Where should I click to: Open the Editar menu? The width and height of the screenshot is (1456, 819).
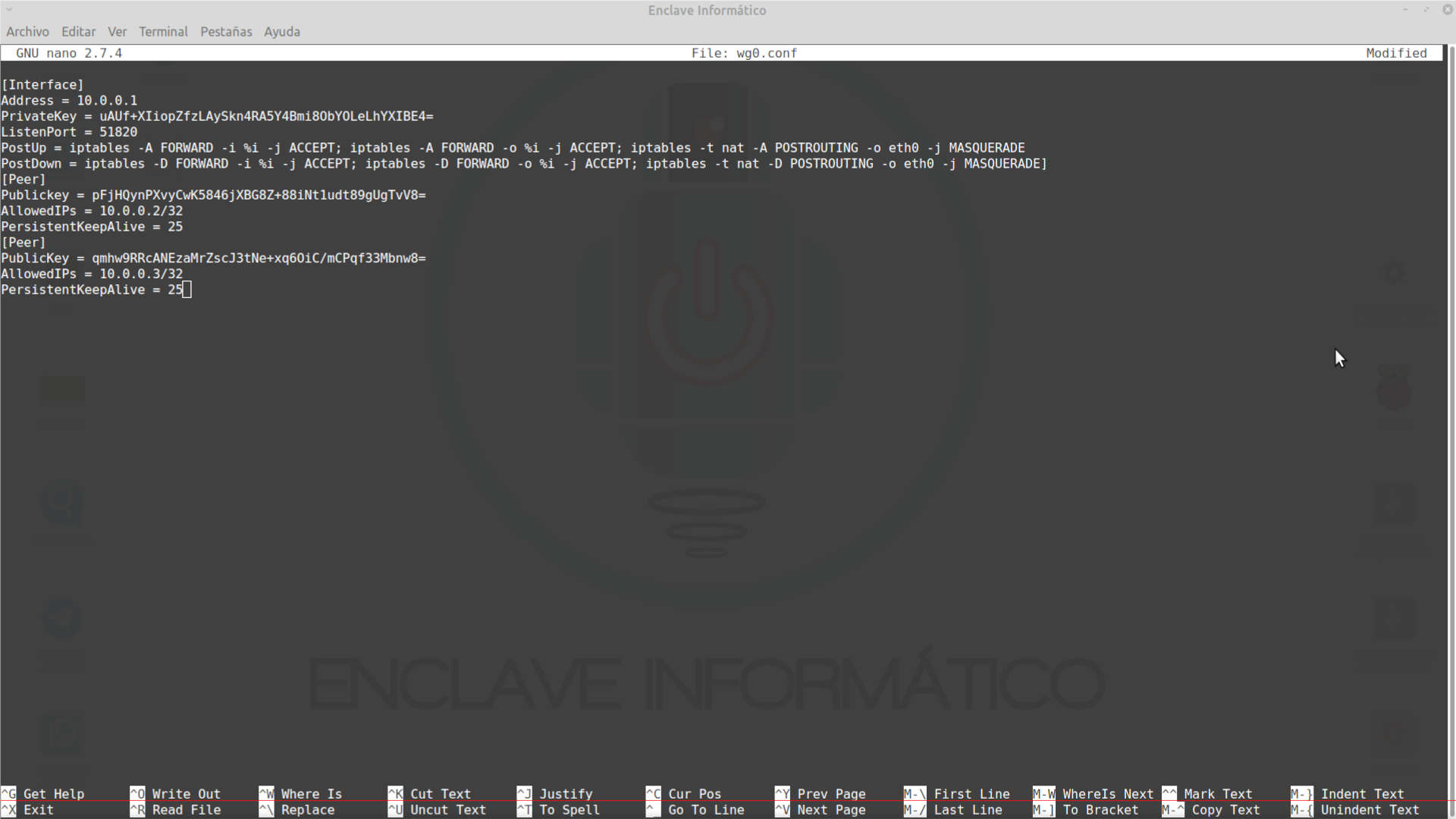pyautogui.click(x=78, y=32)
